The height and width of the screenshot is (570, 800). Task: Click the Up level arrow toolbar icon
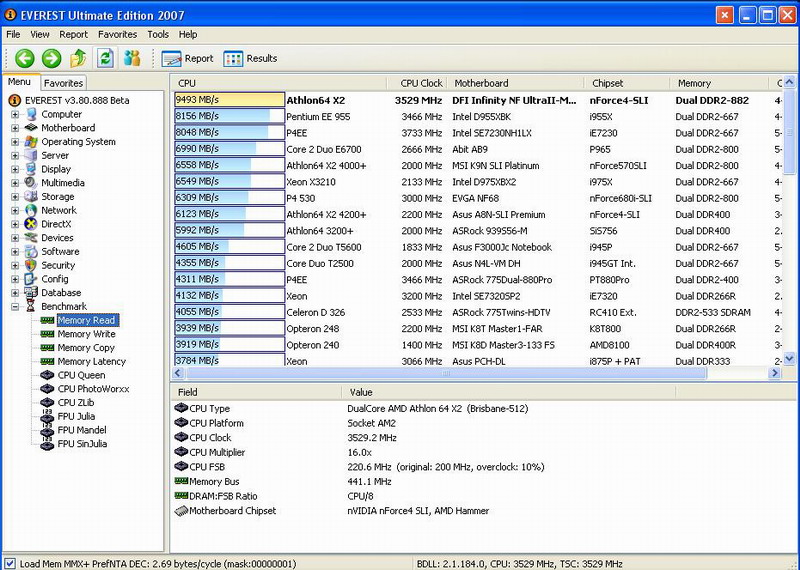click(78, 58)
